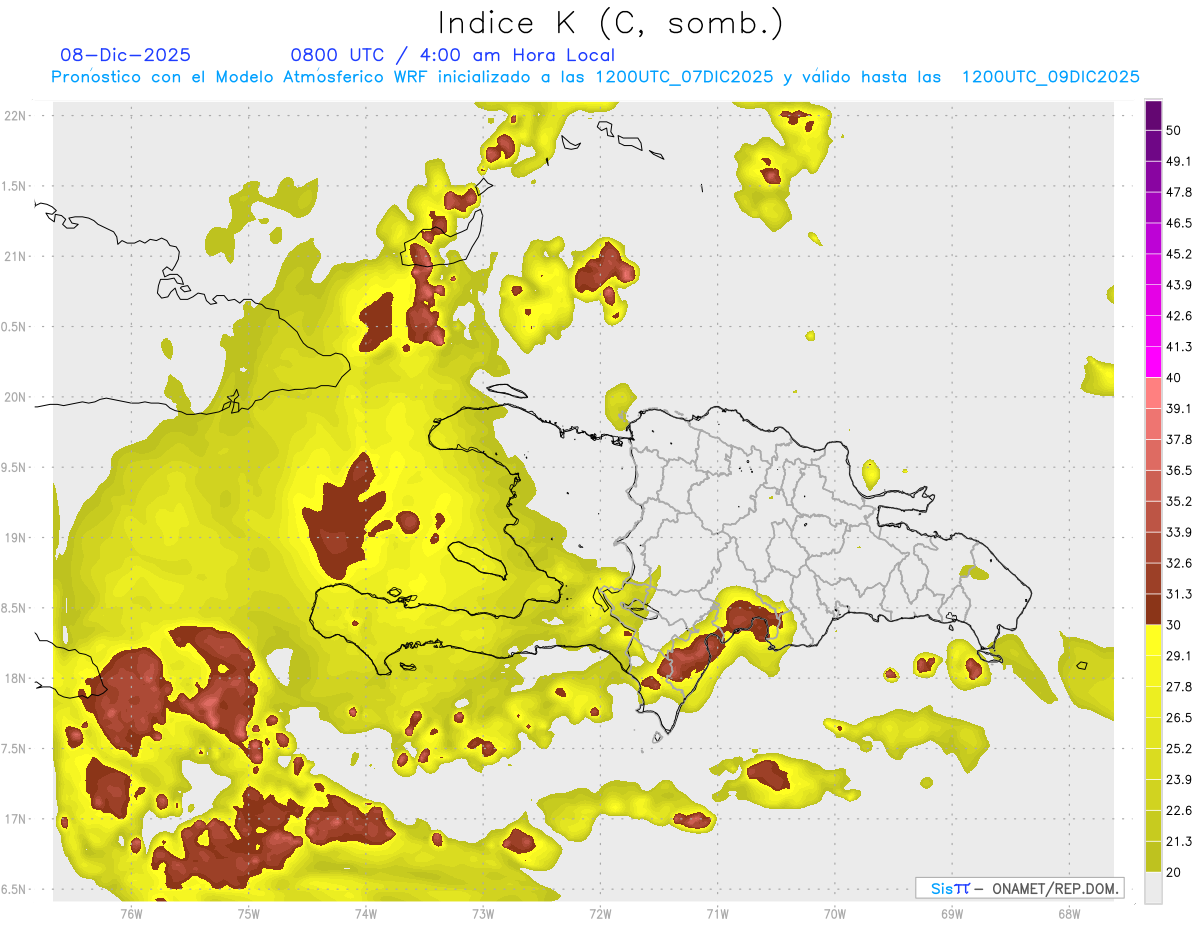Image resolution: width=1200 pixels, height=927 pixels.
Task: Click the 76W longitude label
Action: 131,913
